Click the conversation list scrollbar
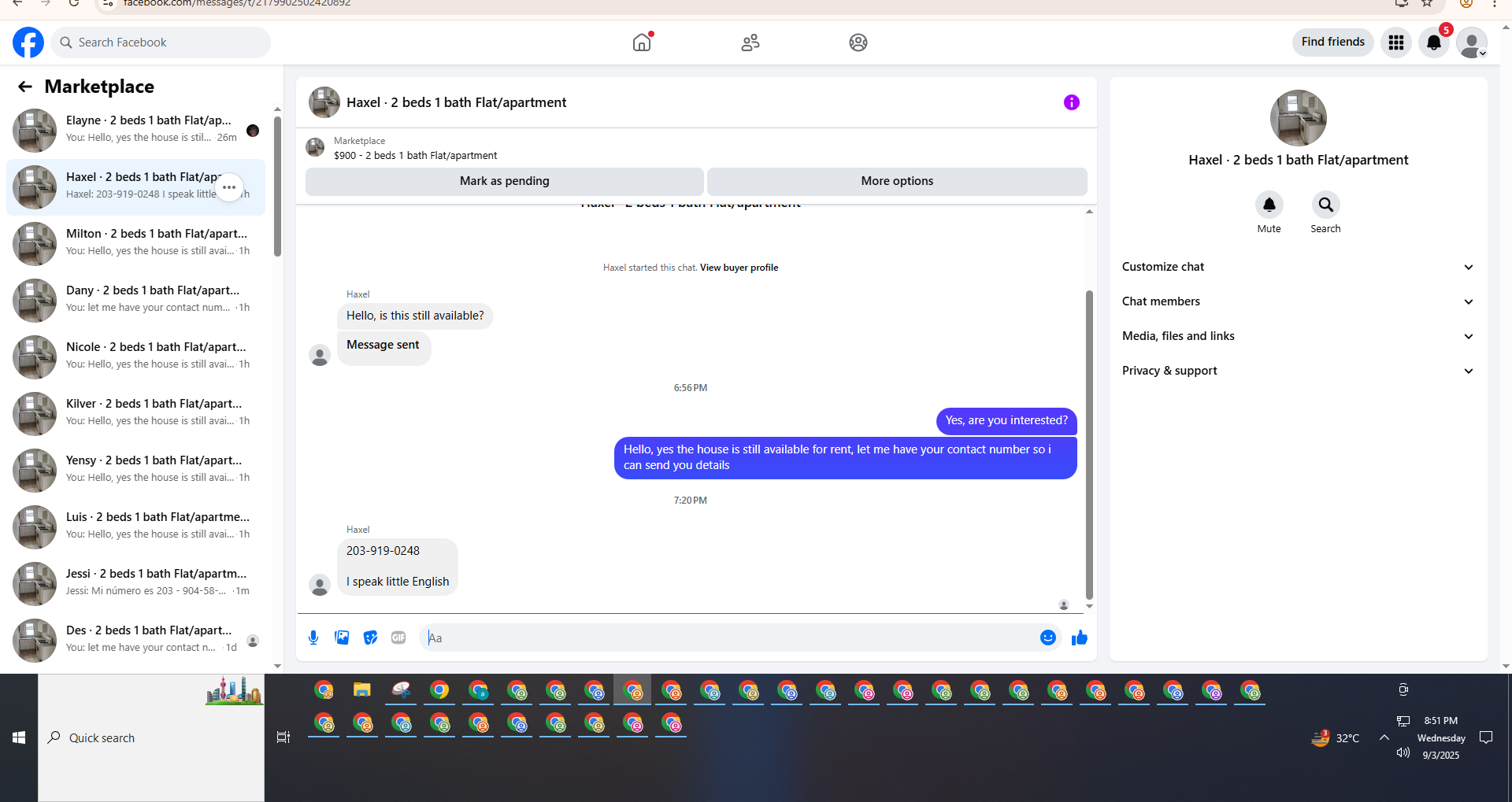This screenshot has height=802, width=1512. (277, 187)
